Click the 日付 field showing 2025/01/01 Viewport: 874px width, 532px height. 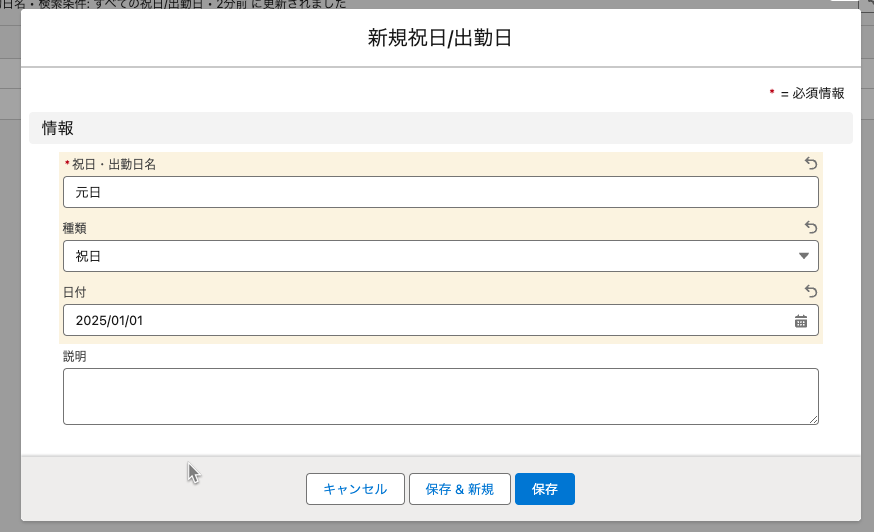click(440, 320)
